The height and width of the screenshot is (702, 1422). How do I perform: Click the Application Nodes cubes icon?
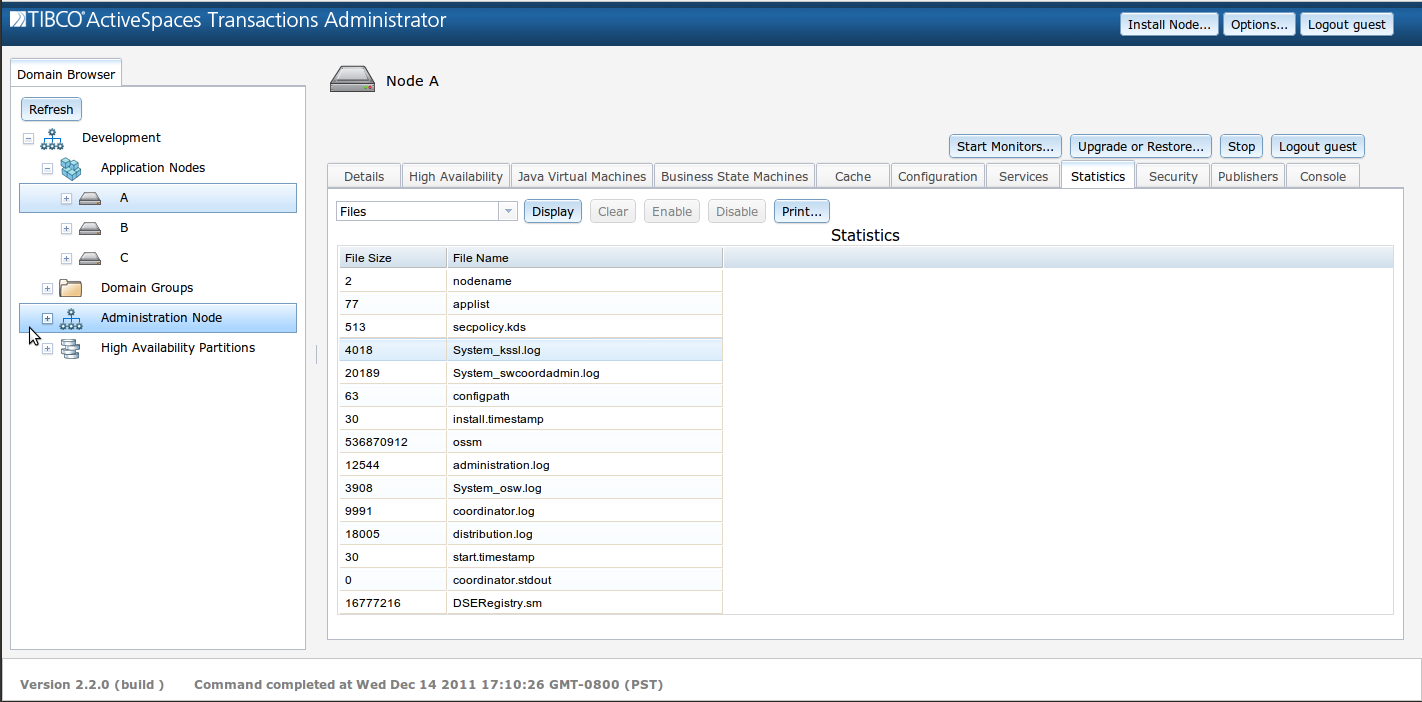point(70,168)
